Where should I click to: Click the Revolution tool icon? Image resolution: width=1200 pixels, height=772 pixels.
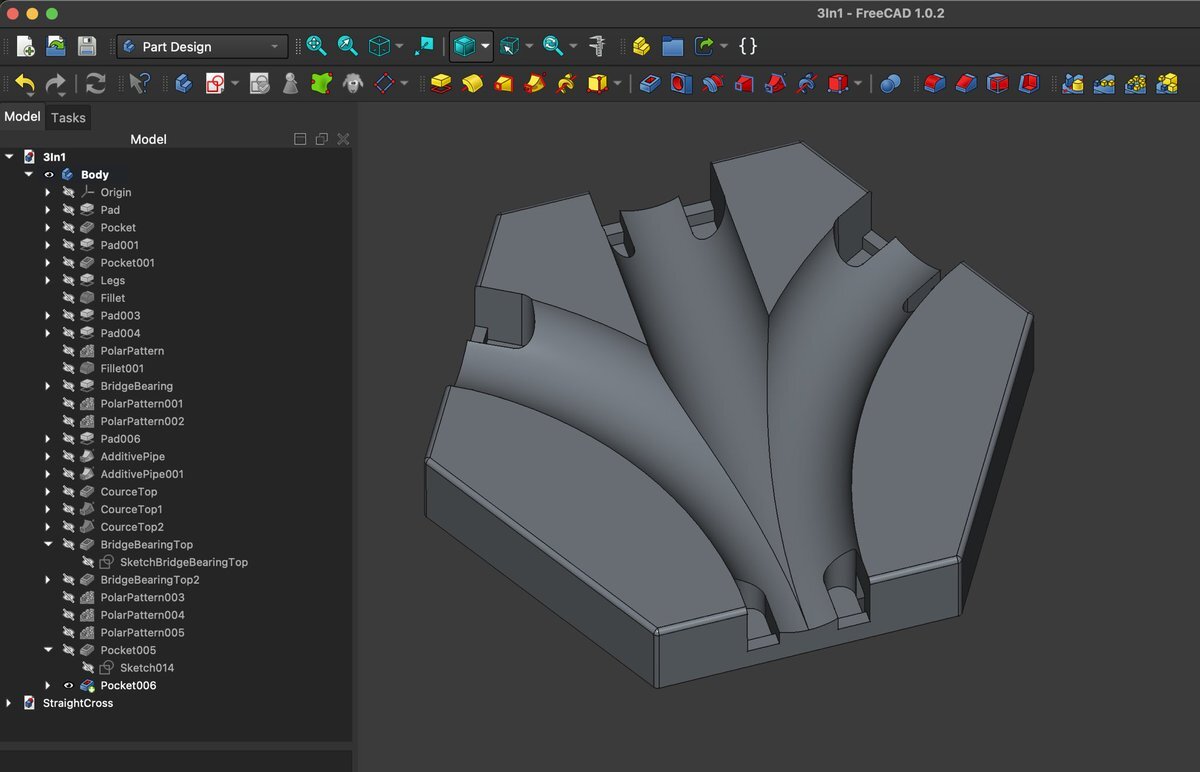[x=472, y=84]
